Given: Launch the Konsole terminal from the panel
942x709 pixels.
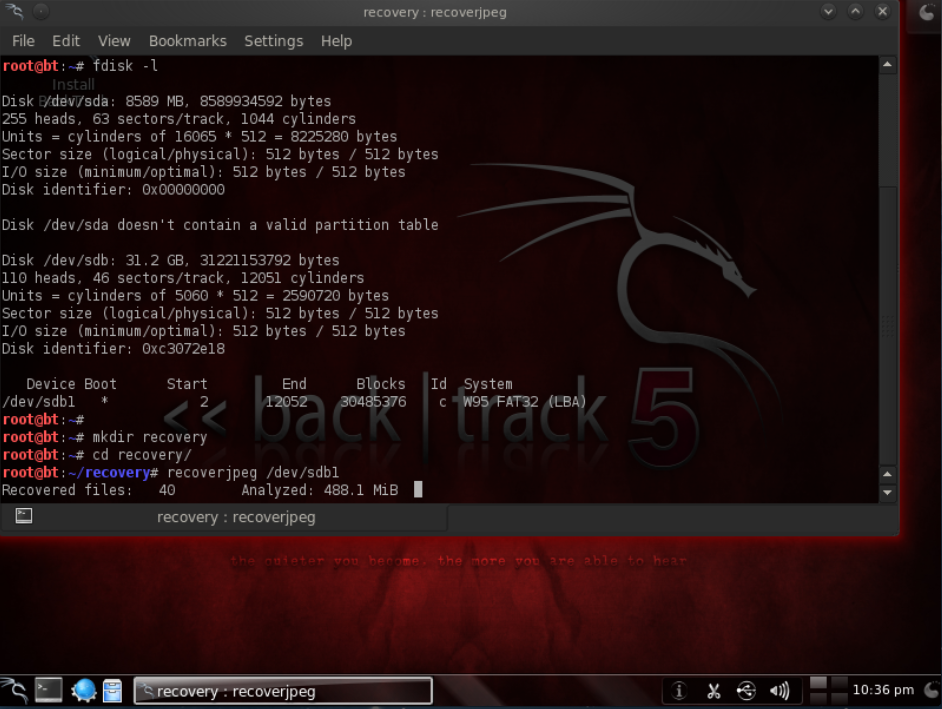Looking at the screenshot, I should [x=48, y=690].
